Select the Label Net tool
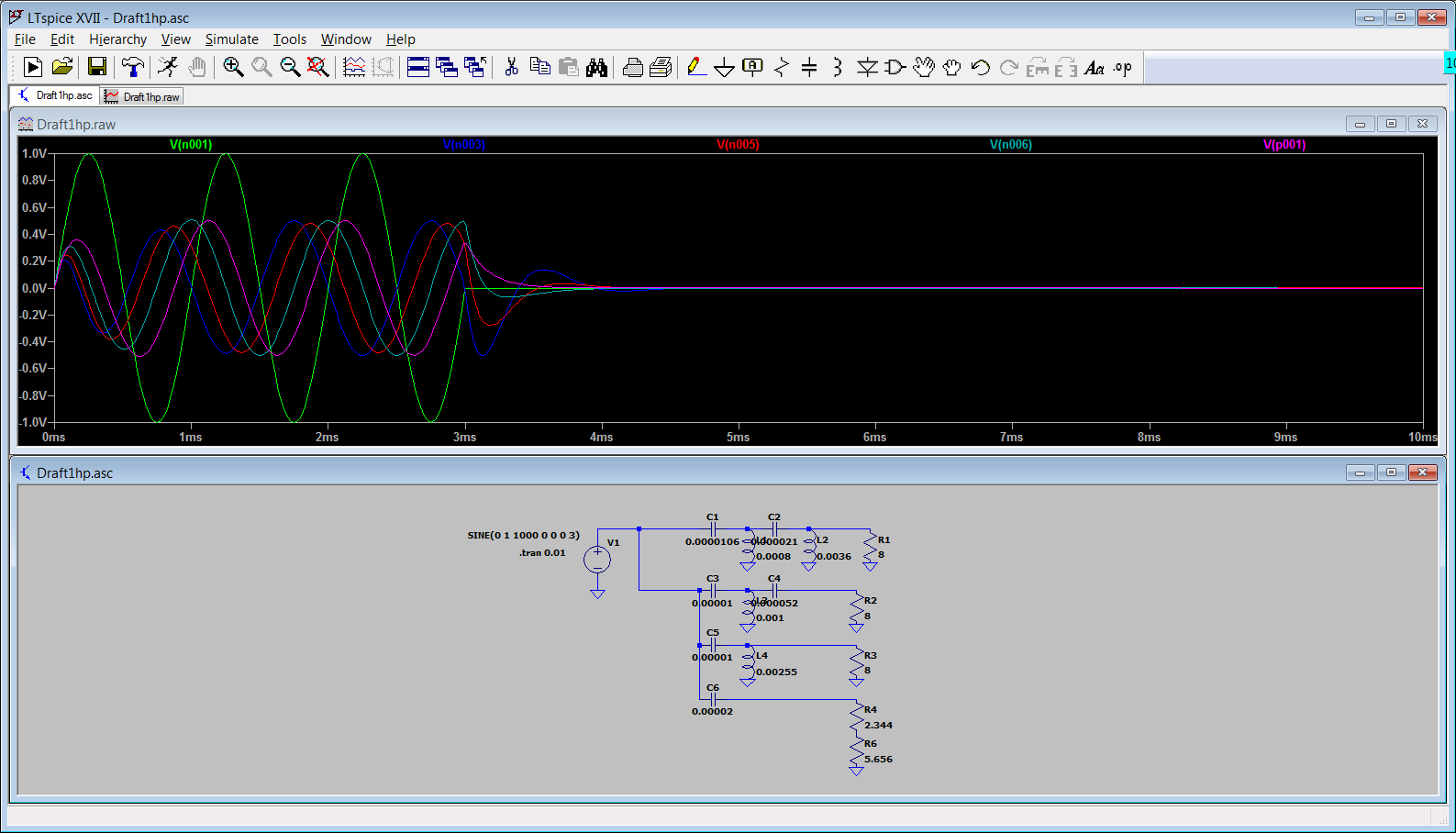This screenshot has height=833, width=1456. pos(752,67)
